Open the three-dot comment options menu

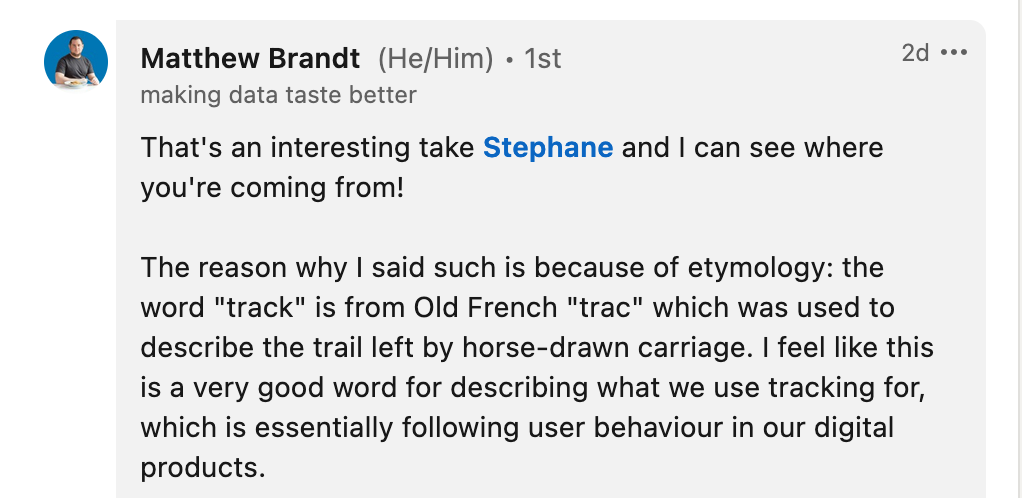[x=955, y=53]
